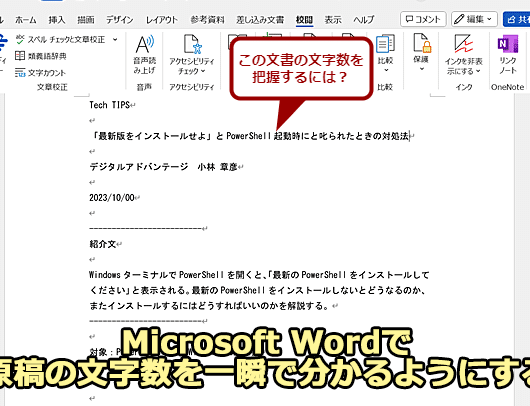Click the 保護 protect document icon
Viewport: 530px width, 406px height.
click(x=422, y=43)
